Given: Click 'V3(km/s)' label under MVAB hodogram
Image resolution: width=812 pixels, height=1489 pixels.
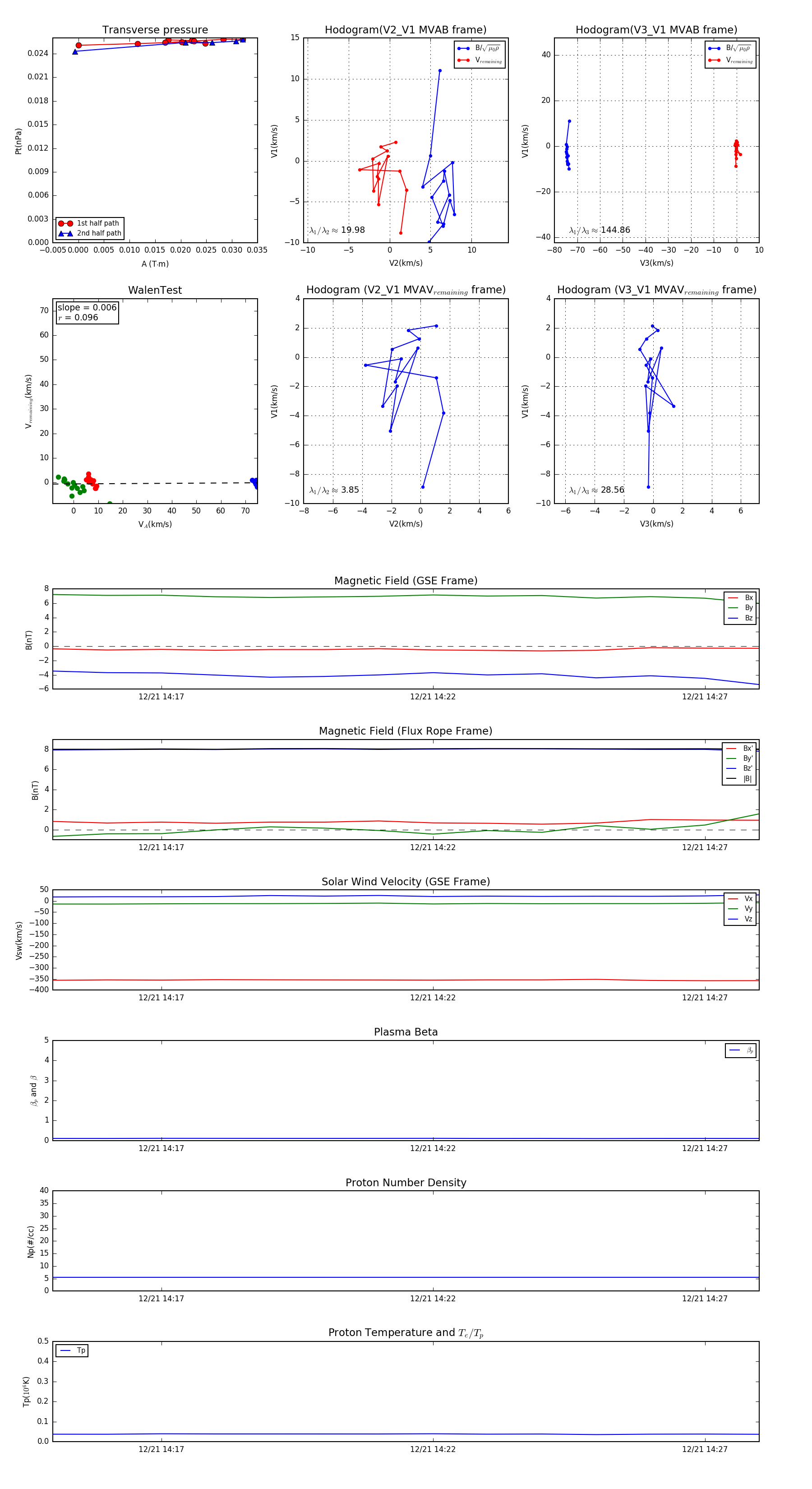Looking at the screenshot, I should coord(656,263).
